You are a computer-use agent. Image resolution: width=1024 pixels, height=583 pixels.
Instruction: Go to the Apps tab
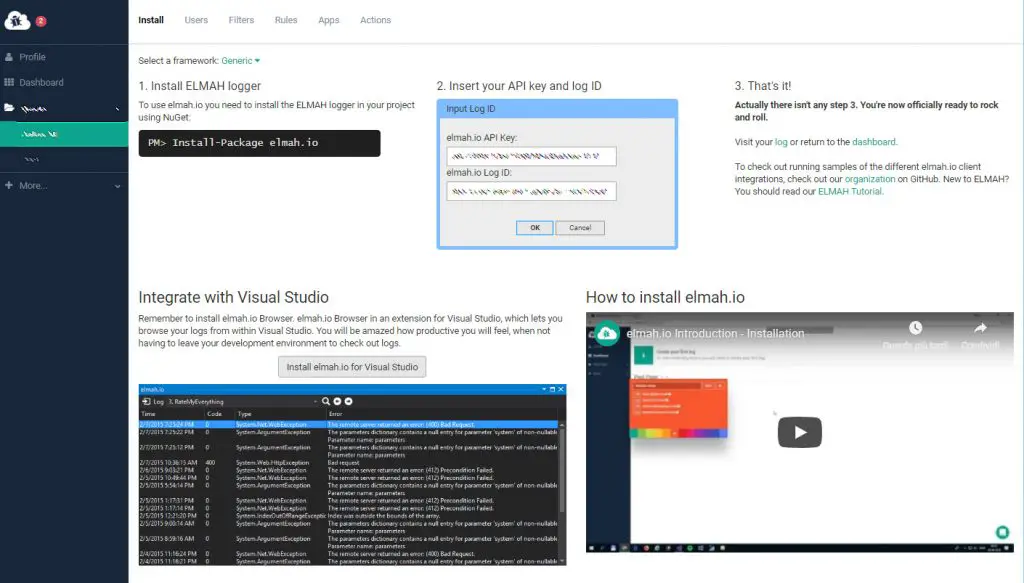coord(328,20)
